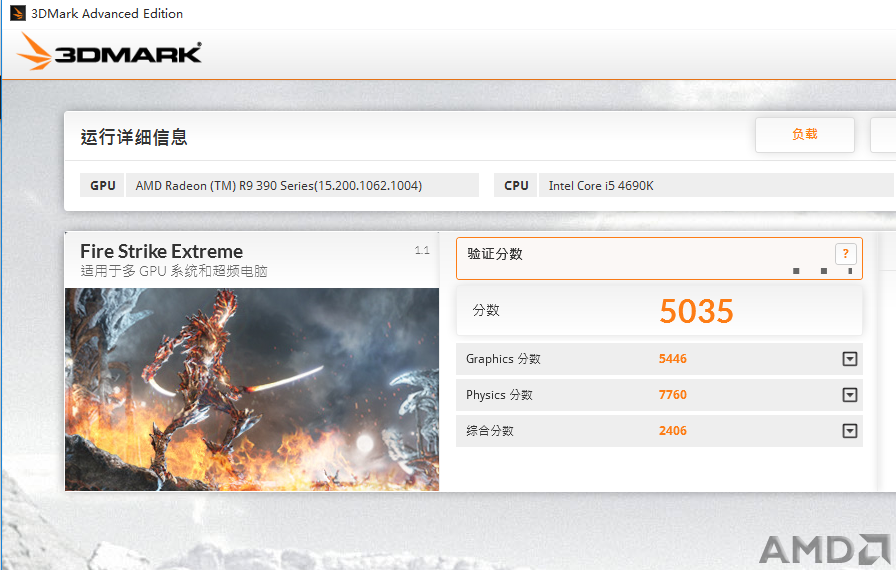
Task: Click the Physics score value 7760
Action: [x=673, y=395]
